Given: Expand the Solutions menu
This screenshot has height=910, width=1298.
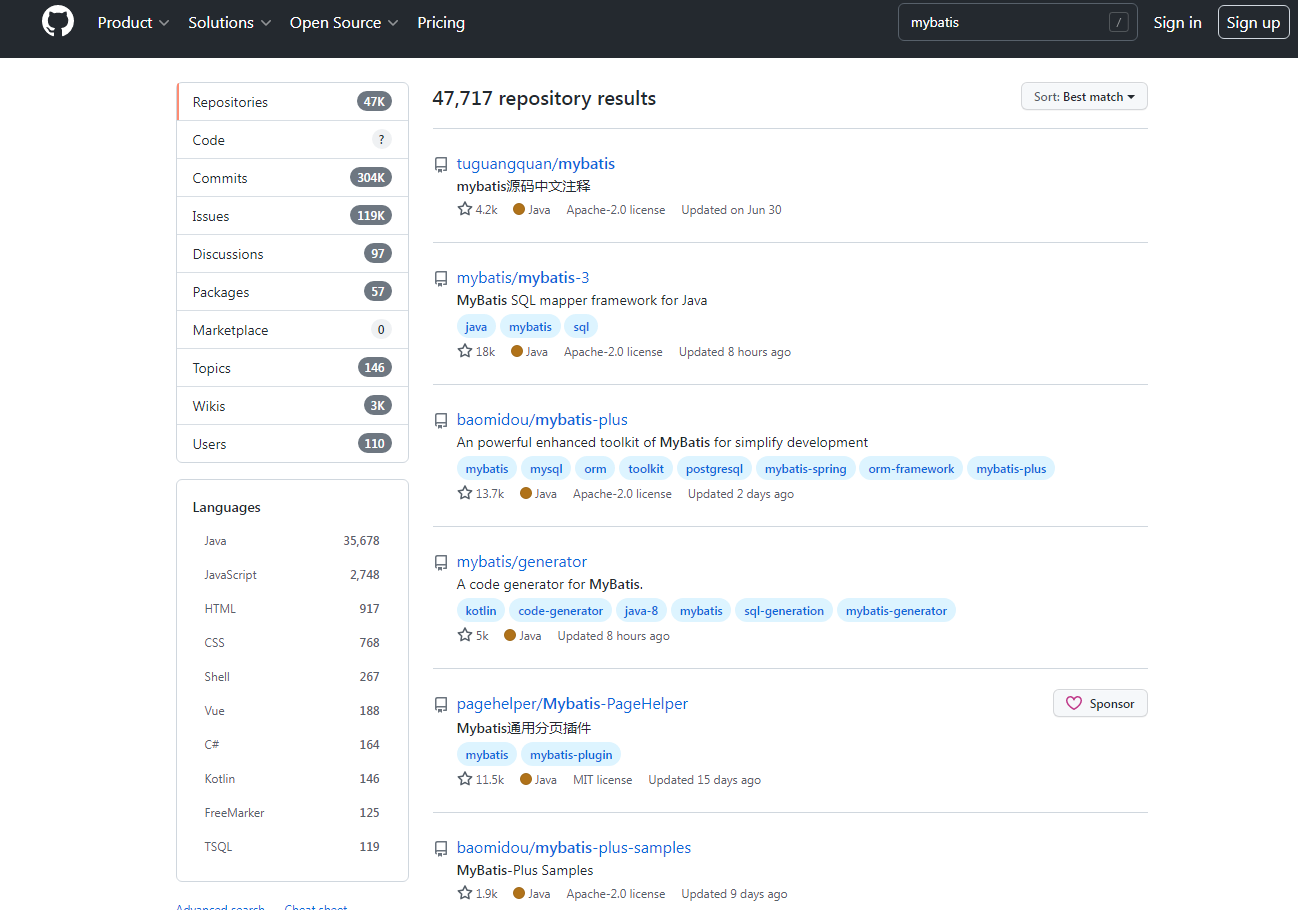Looking at the screenshot, I should 229,22.
